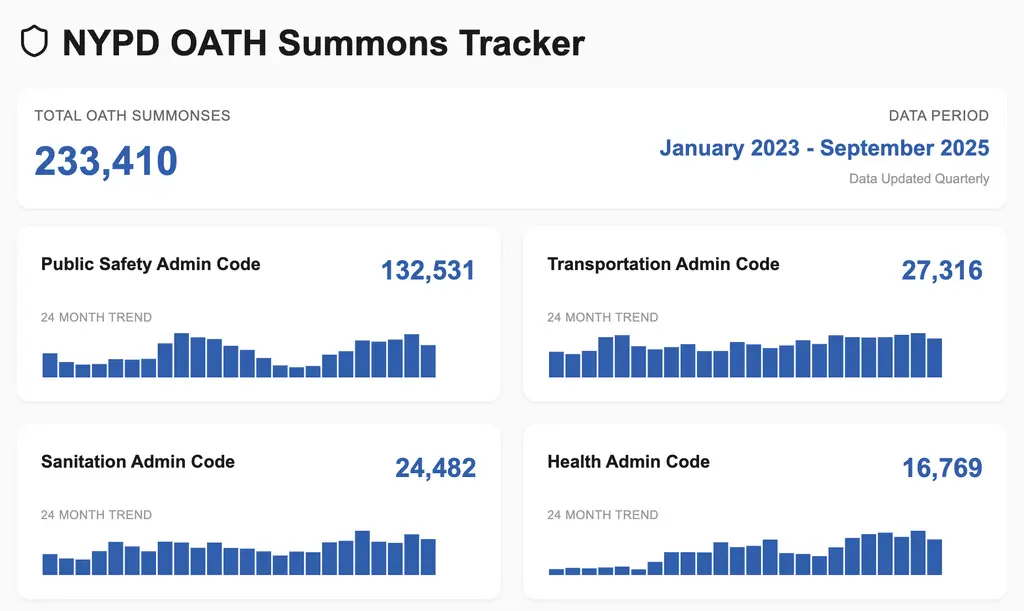Click the 132,531 Public Safety count

428,270
